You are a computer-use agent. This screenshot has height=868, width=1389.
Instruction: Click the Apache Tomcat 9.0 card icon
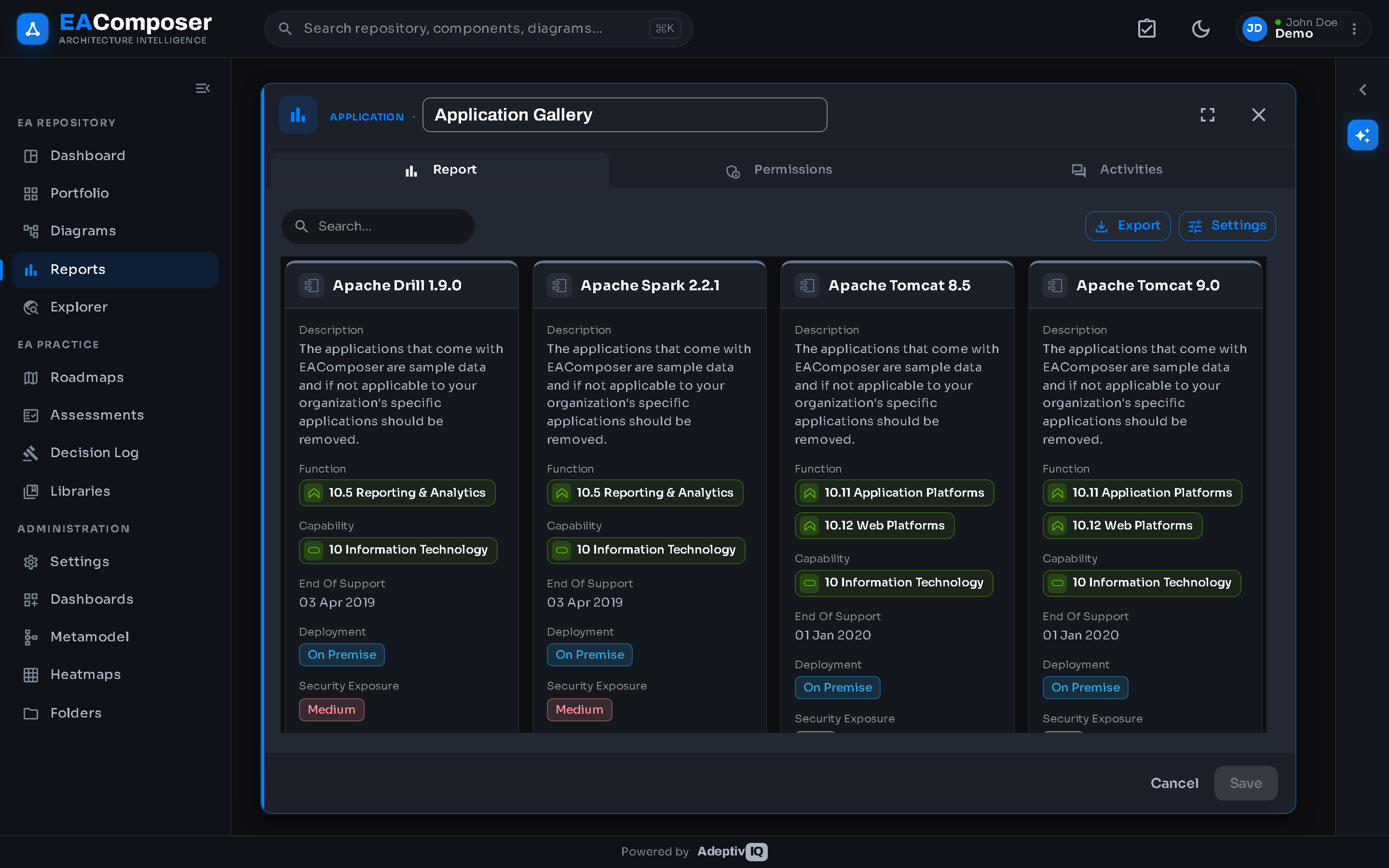click(1056, 285)
